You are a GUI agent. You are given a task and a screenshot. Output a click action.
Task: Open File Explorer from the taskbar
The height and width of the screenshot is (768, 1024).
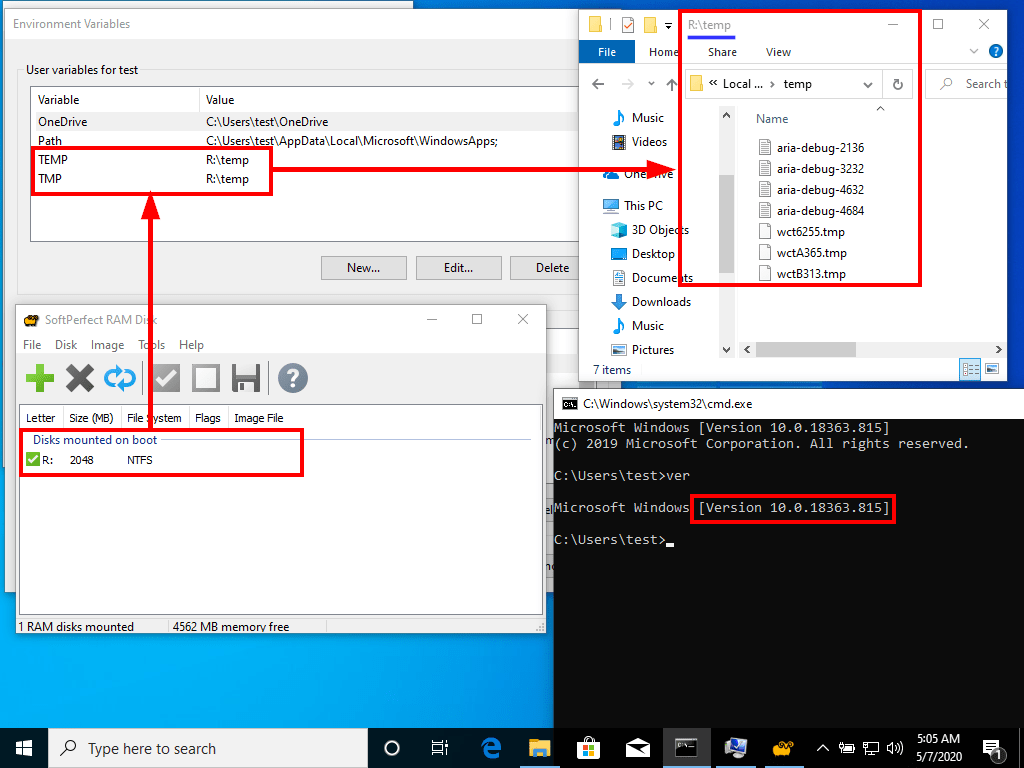[539, 748]
